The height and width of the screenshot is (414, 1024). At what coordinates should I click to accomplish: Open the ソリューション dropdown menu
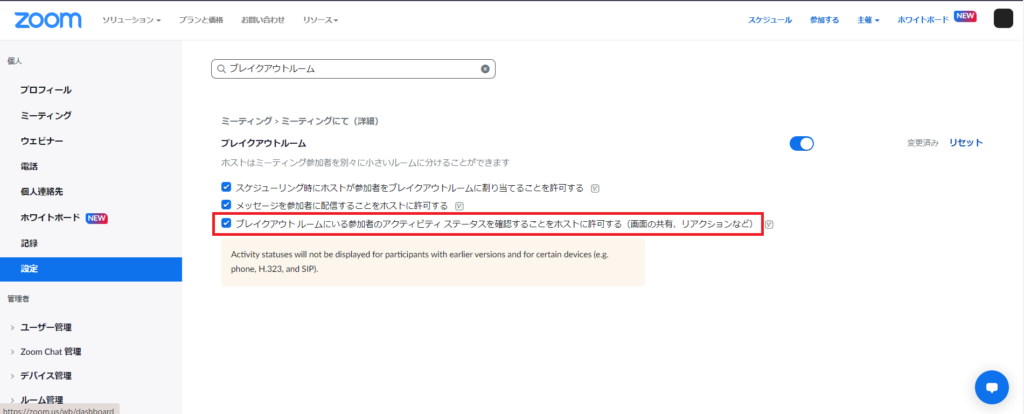[131, 20]
